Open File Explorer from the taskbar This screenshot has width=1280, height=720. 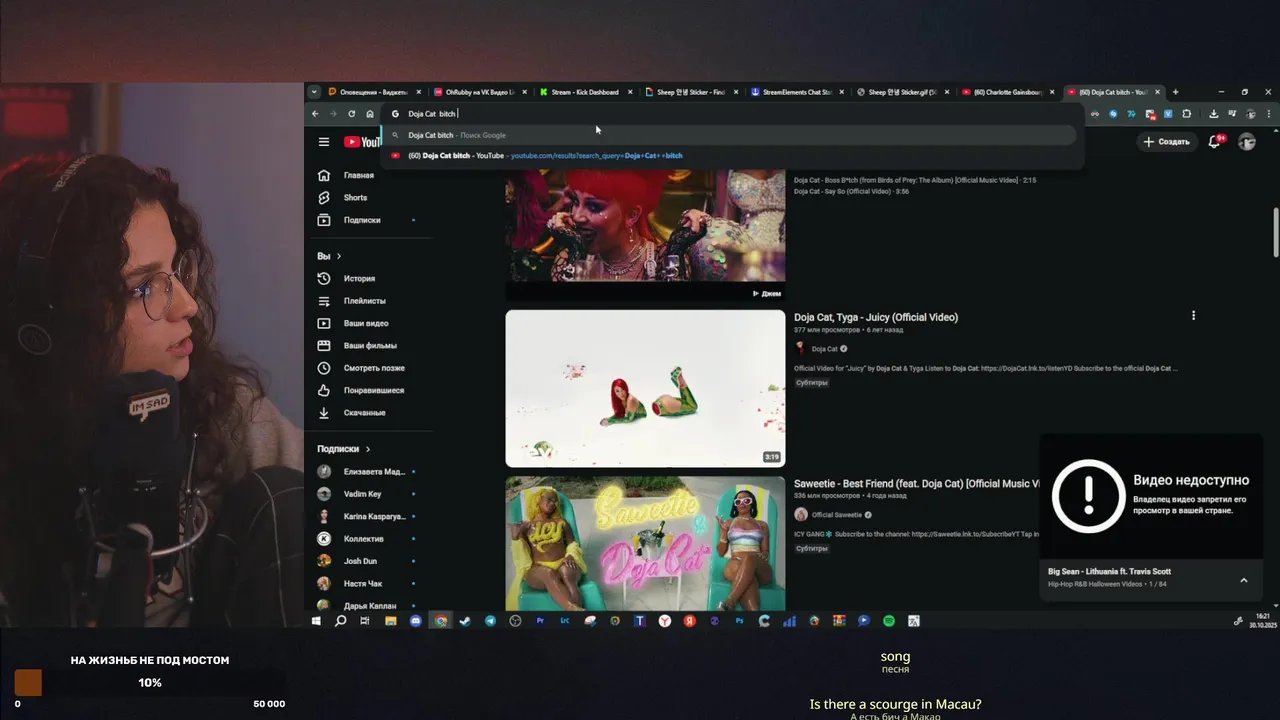[x=391, y=621]
